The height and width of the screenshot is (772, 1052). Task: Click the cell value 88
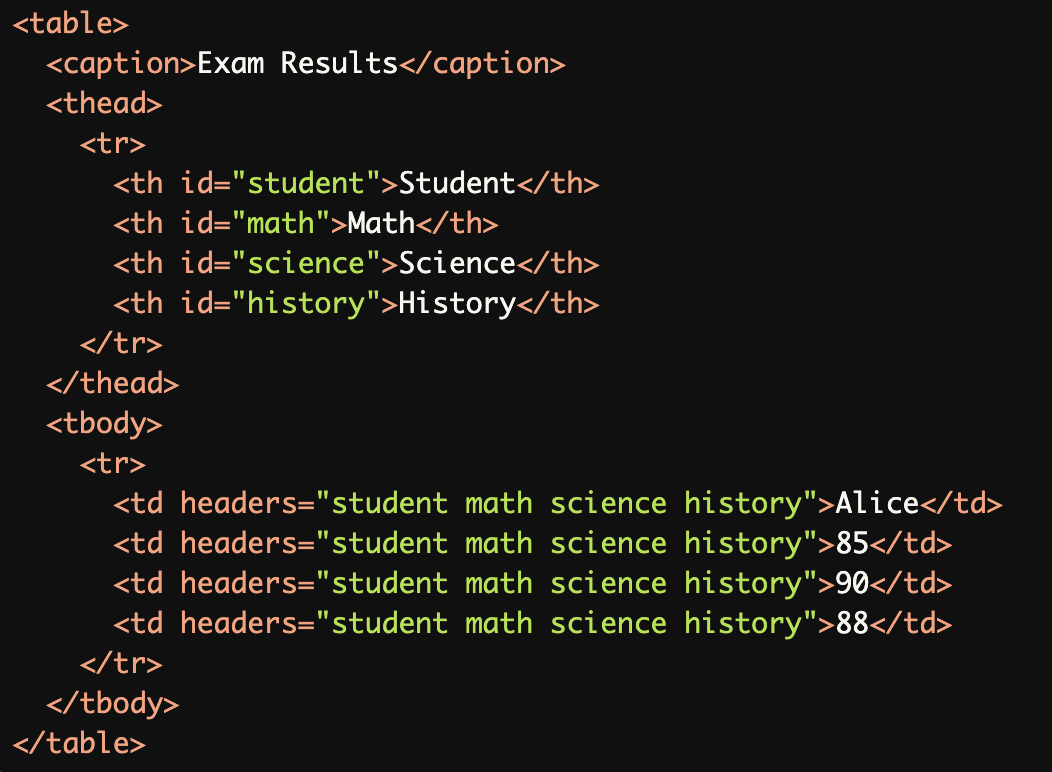click(852, 624)
